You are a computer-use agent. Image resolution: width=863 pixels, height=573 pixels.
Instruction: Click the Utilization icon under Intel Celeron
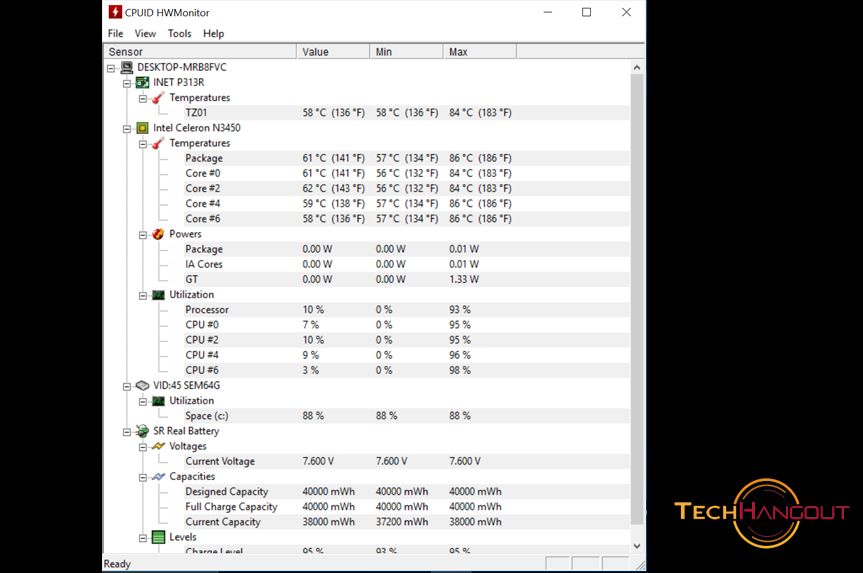tap(159, 295)
